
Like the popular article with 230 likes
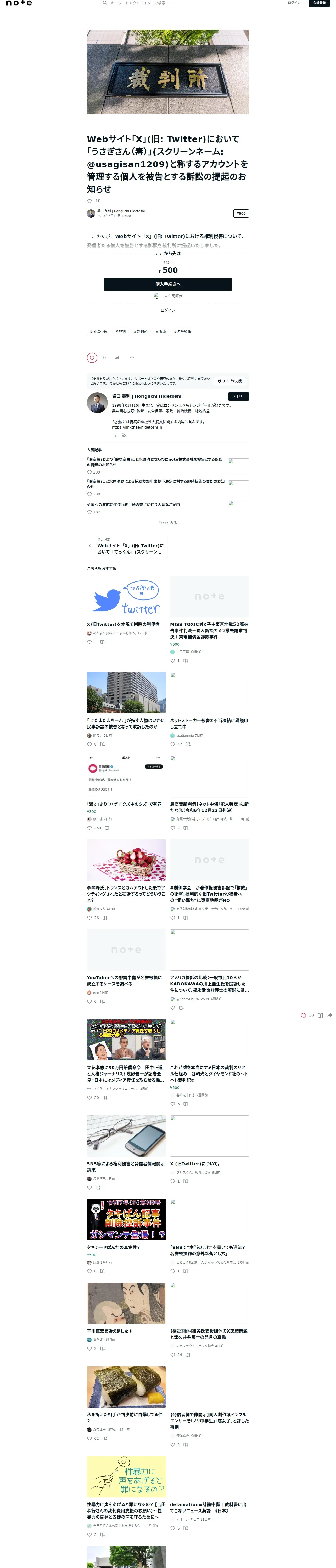click(90, 494)
